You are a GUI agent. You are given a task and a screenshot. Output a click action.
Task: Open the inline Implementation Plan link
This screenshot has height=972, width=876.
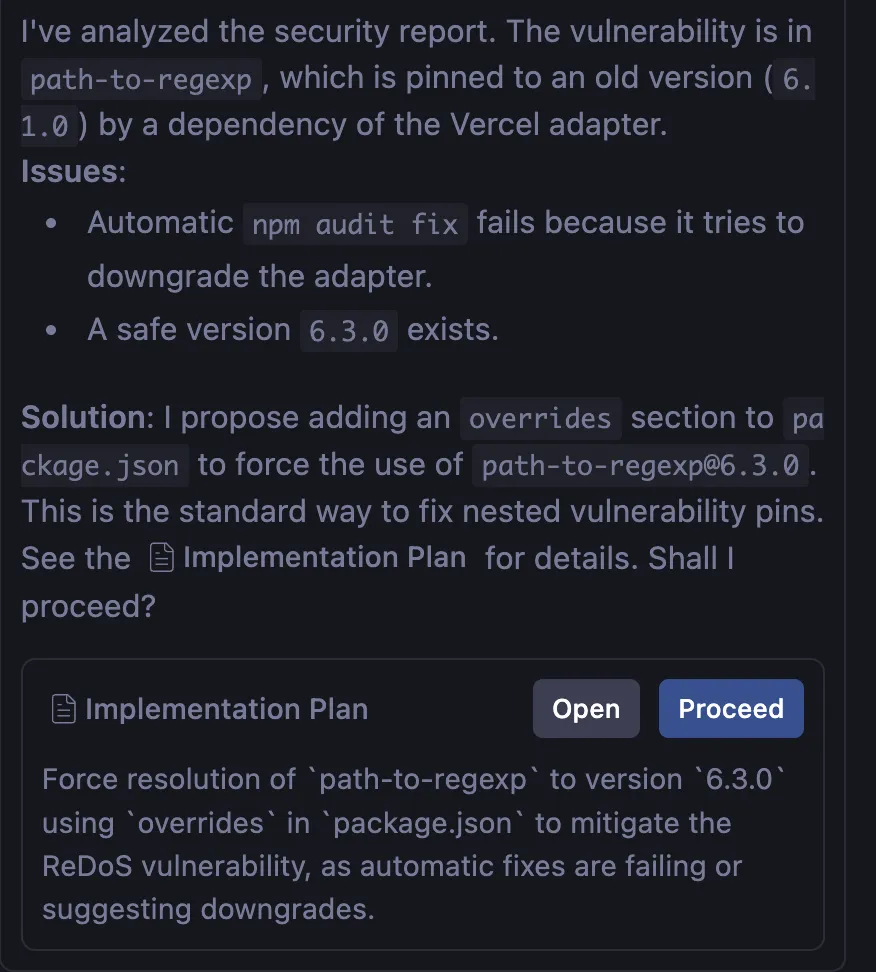coord(324,557)
